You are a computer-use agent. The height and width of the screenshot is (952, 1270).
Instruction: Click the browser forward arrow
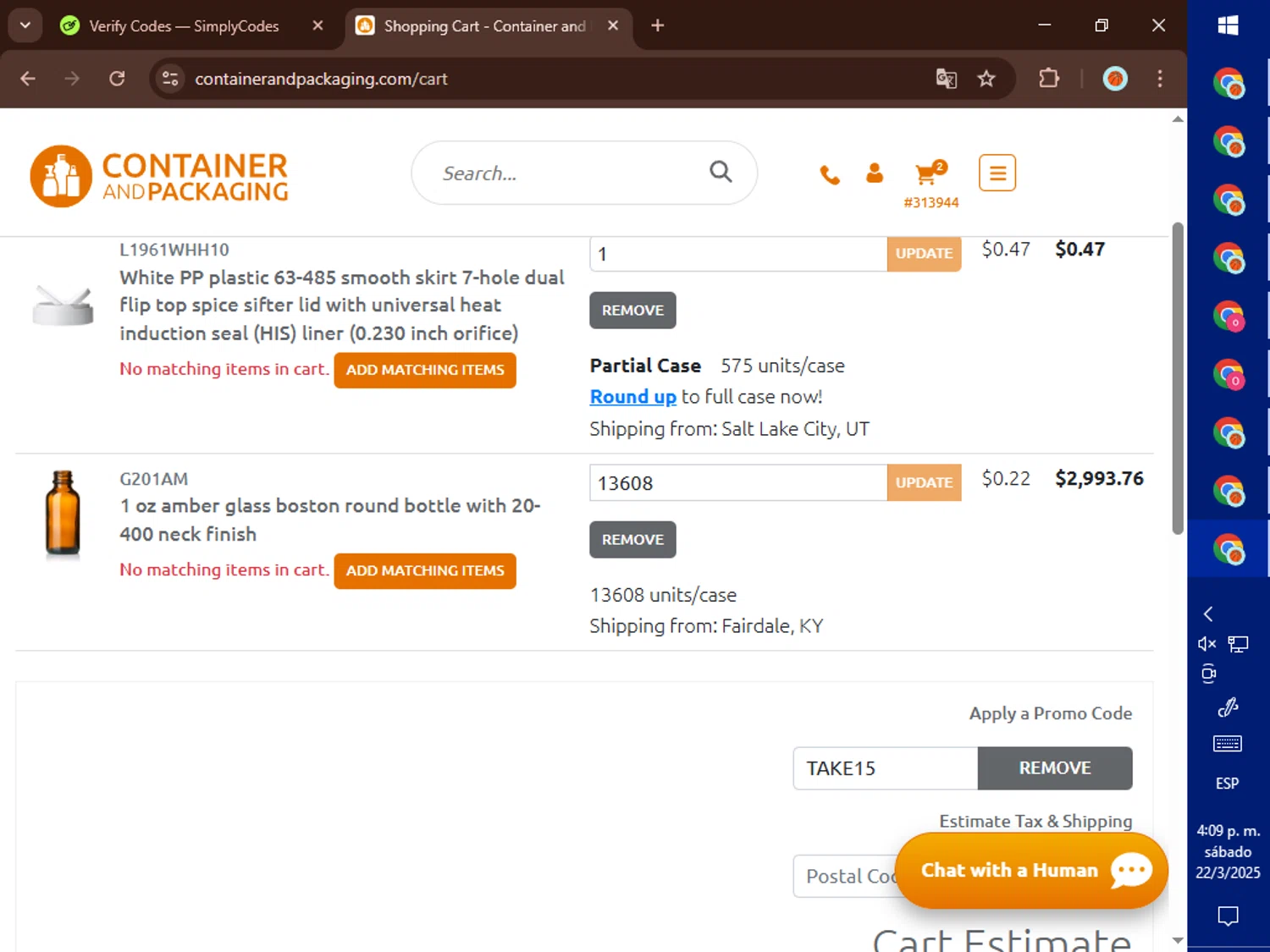(72, 79)
